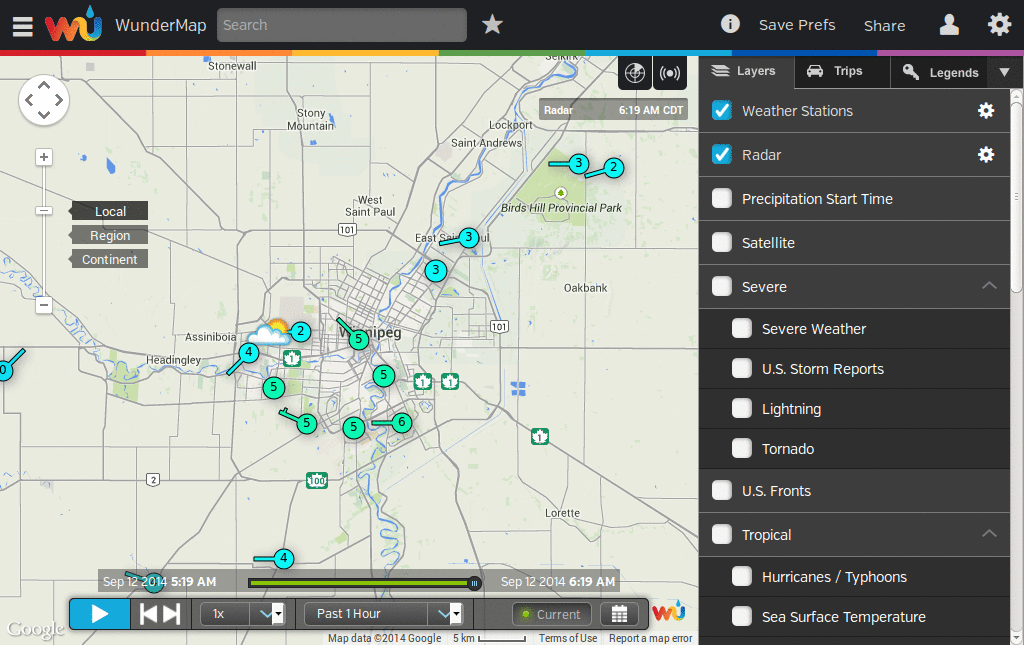This screenshot has height=645, width=1024.
Task: Select Region zoom level
Action: click(x=110, y=235)
